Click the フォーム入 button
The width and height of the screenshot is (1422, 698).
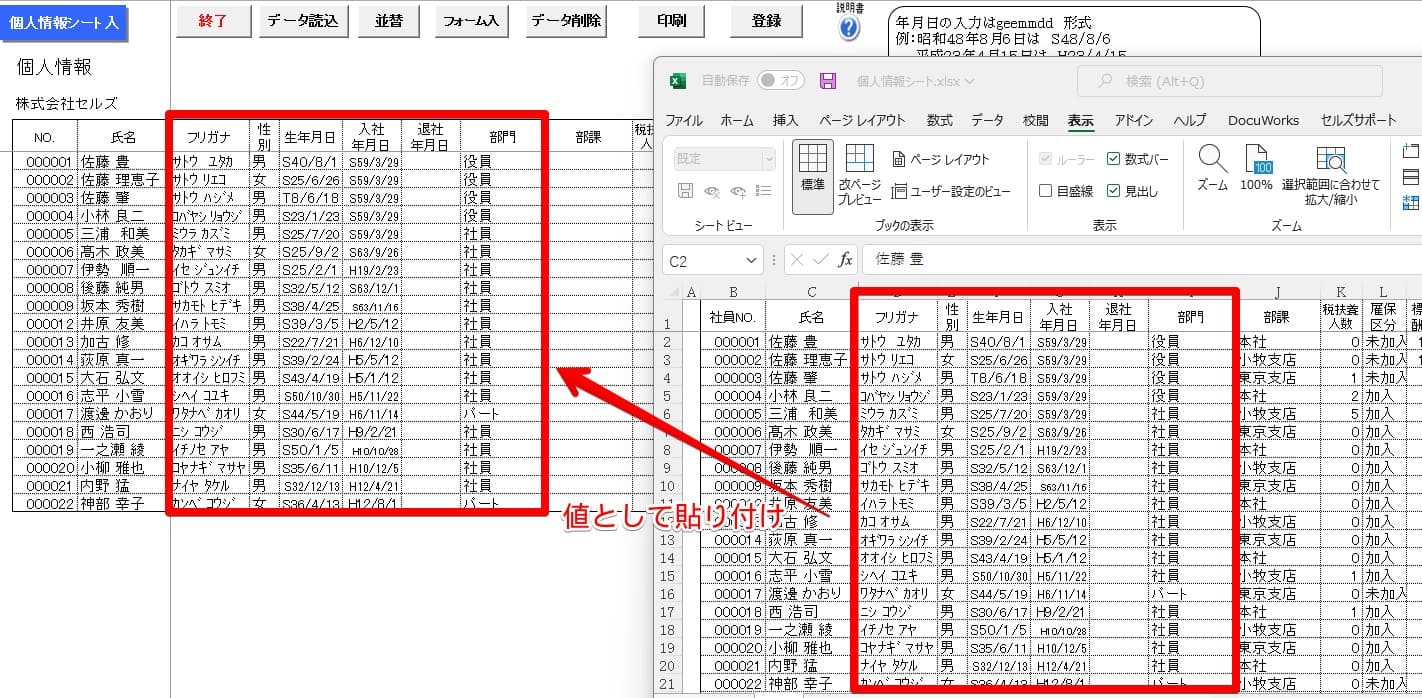click(x=471, y=21)
